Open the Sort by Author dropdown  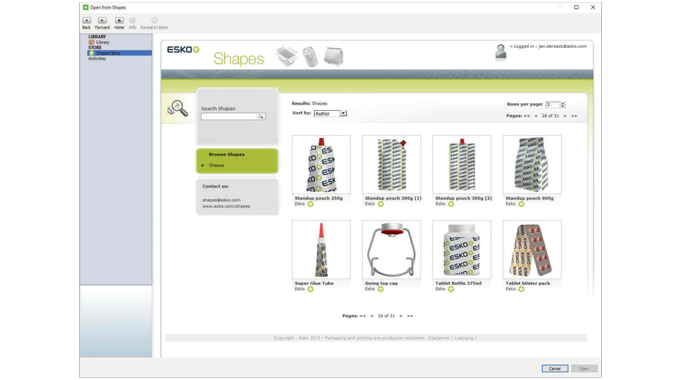330,113
